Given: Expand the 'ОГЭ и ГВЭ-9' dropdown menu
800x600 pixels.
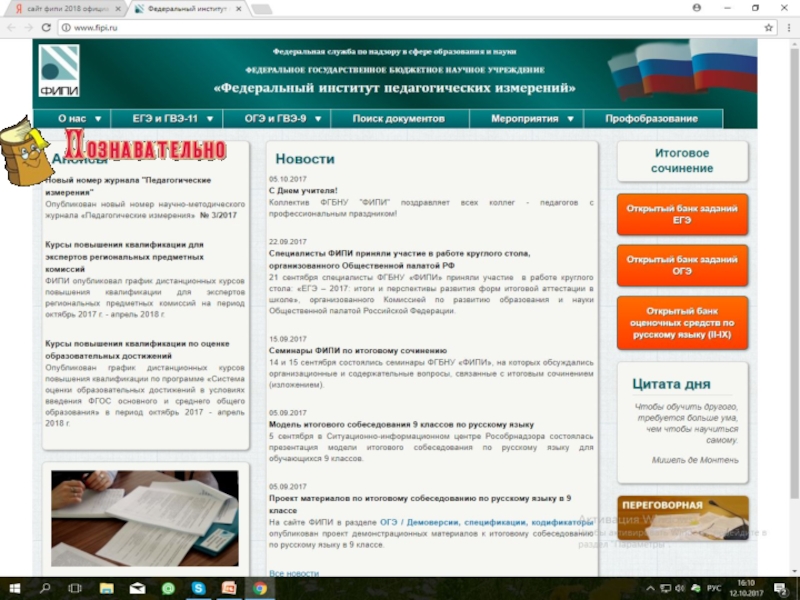Looking at the screenshot, I should (x=284, y=118).
